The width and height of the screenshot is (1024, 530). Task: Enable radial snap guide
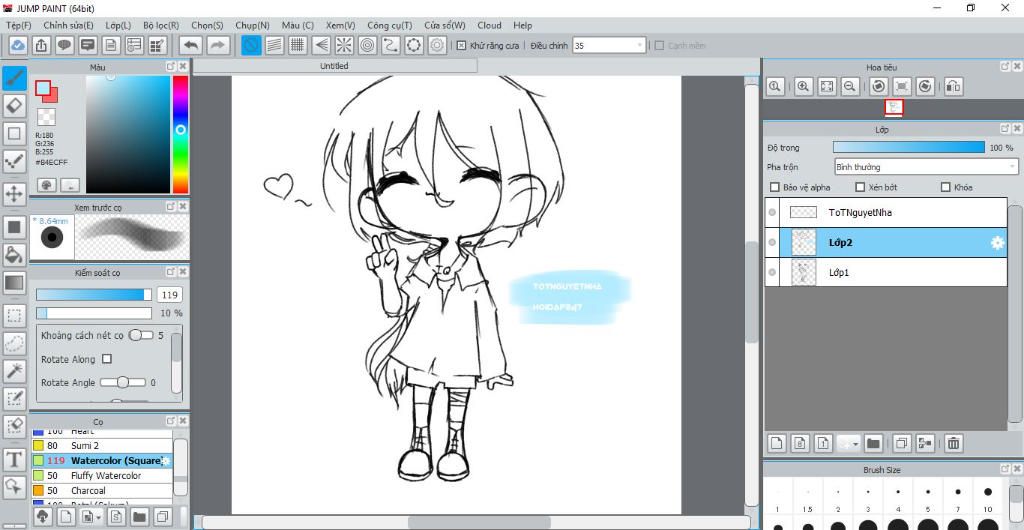tap(344, 45)
